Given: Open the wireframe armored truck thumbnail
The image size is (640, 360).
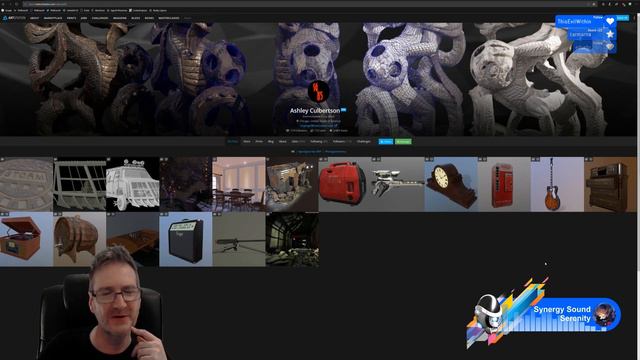Looking at the screenshot, I should coord(133,184).
